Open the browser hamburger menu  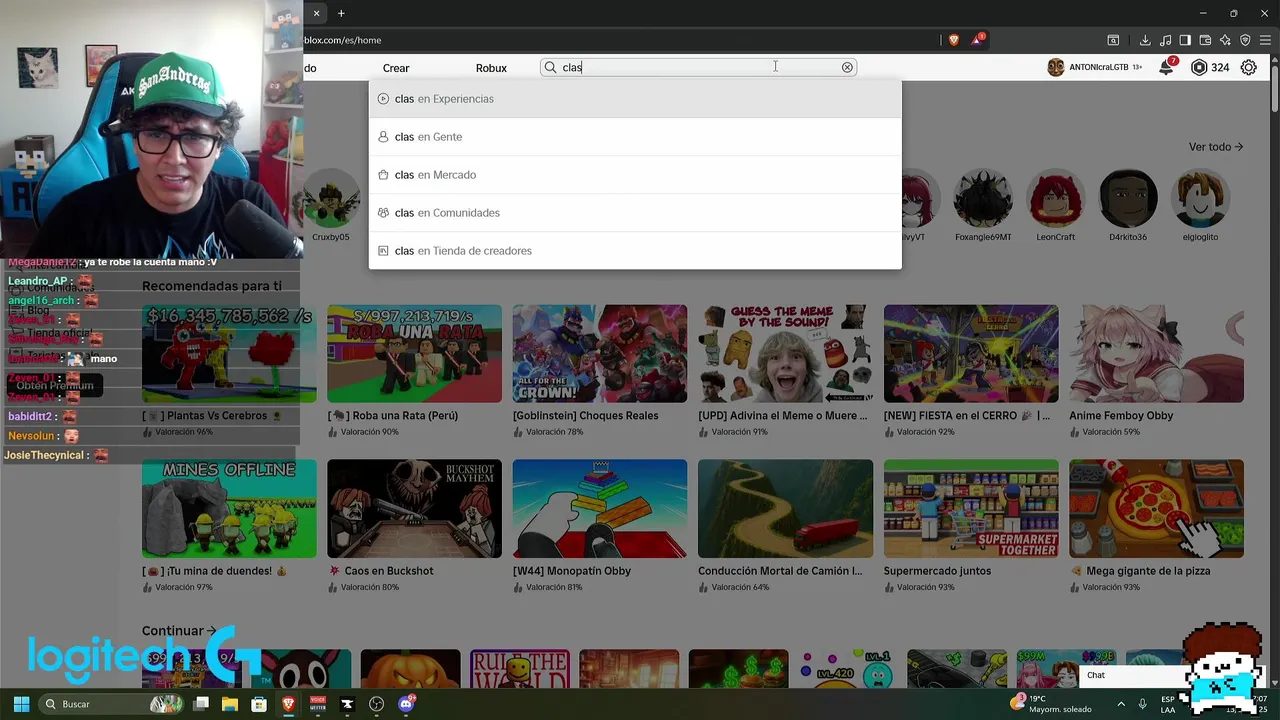1265,40
